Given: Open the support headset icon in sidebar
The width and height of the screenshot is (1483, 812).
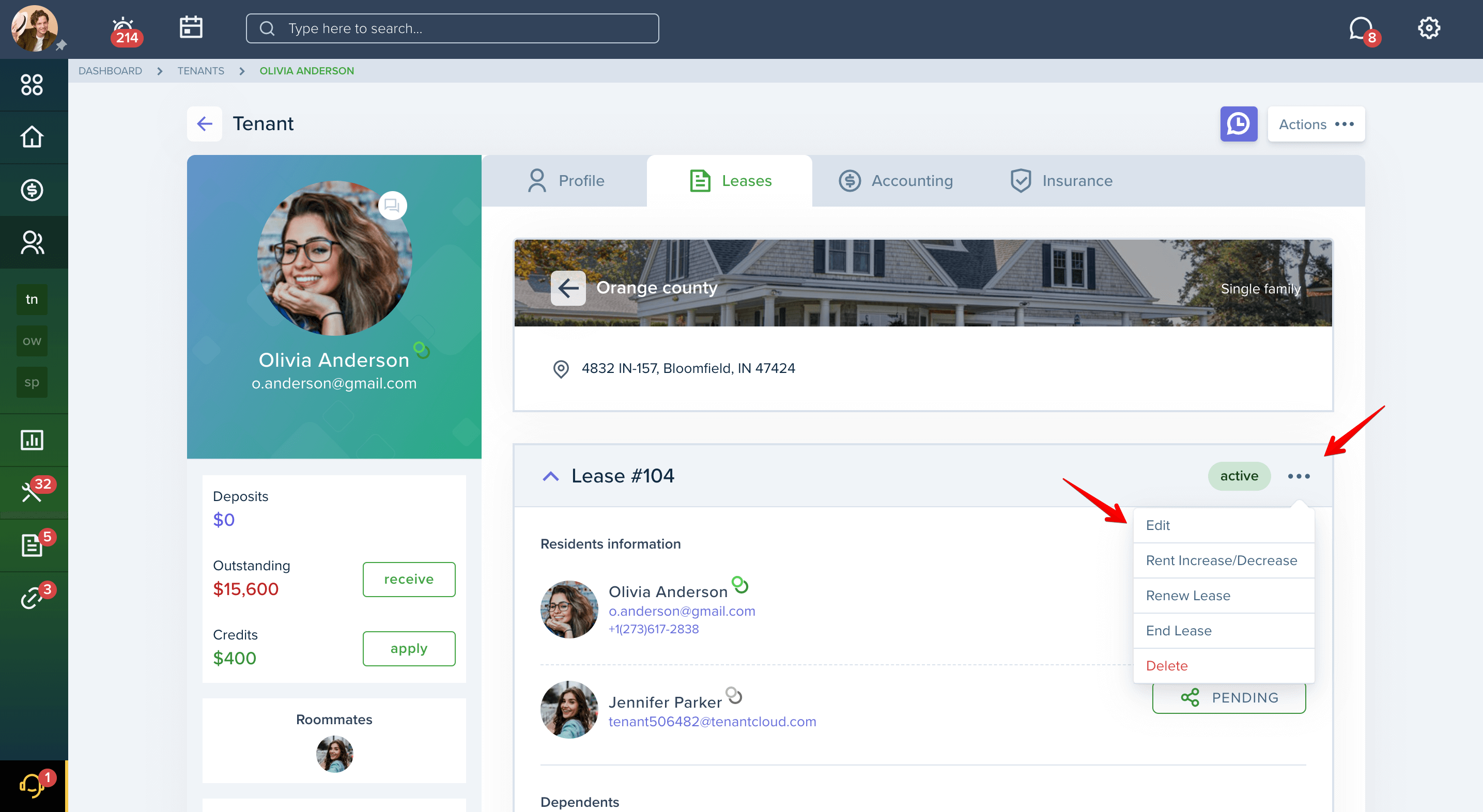Looking at the screenshot, I should 33,785.
